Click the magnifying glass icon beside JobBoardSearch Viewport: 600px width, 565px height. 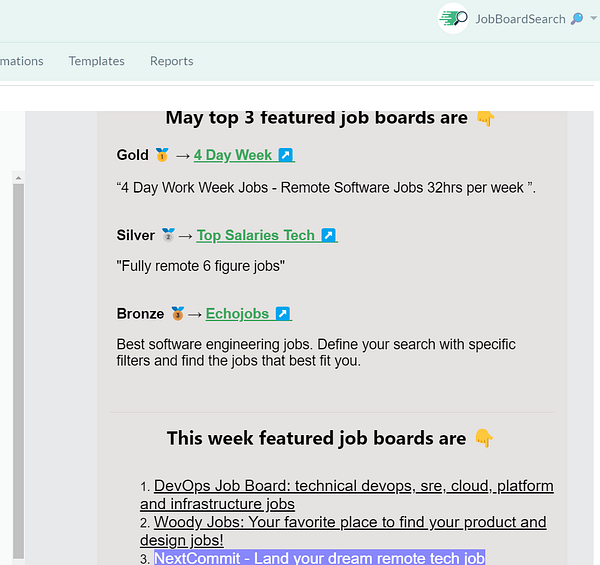(576, 19)
